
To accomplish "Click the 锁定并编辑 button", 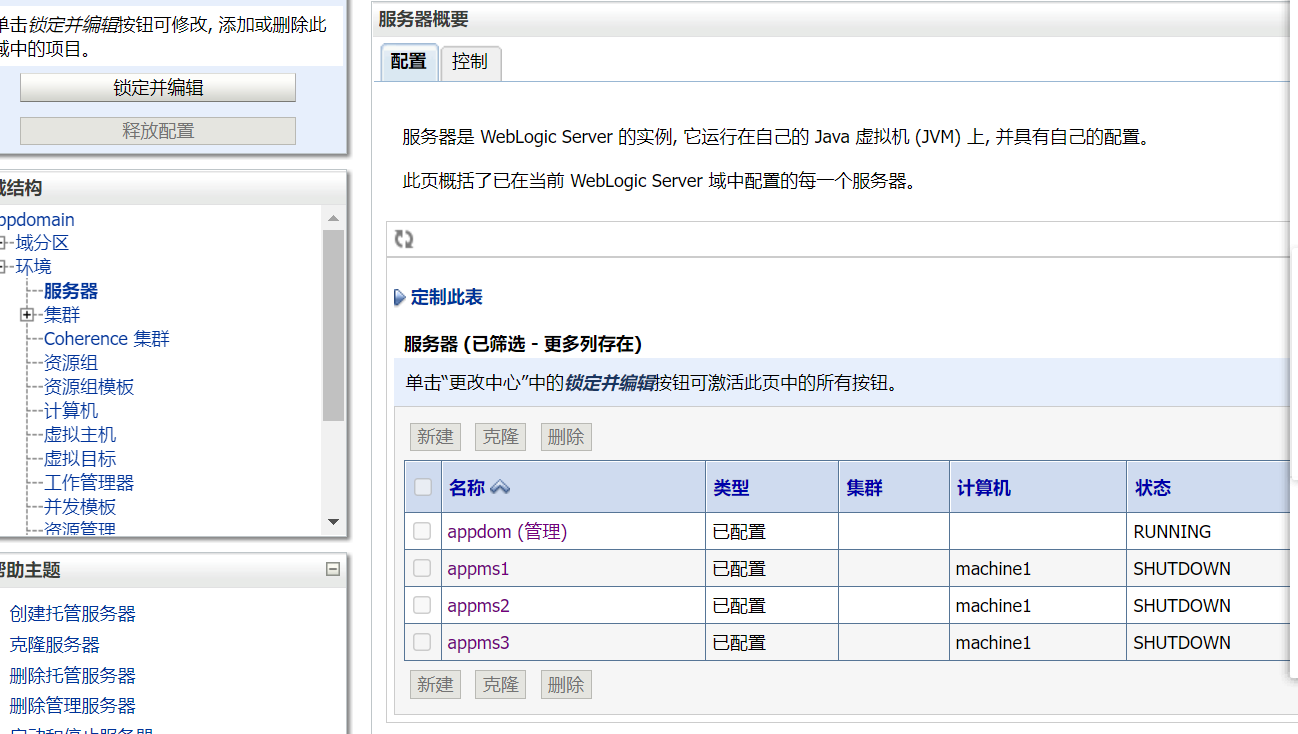I will click(x=157, y=87).
